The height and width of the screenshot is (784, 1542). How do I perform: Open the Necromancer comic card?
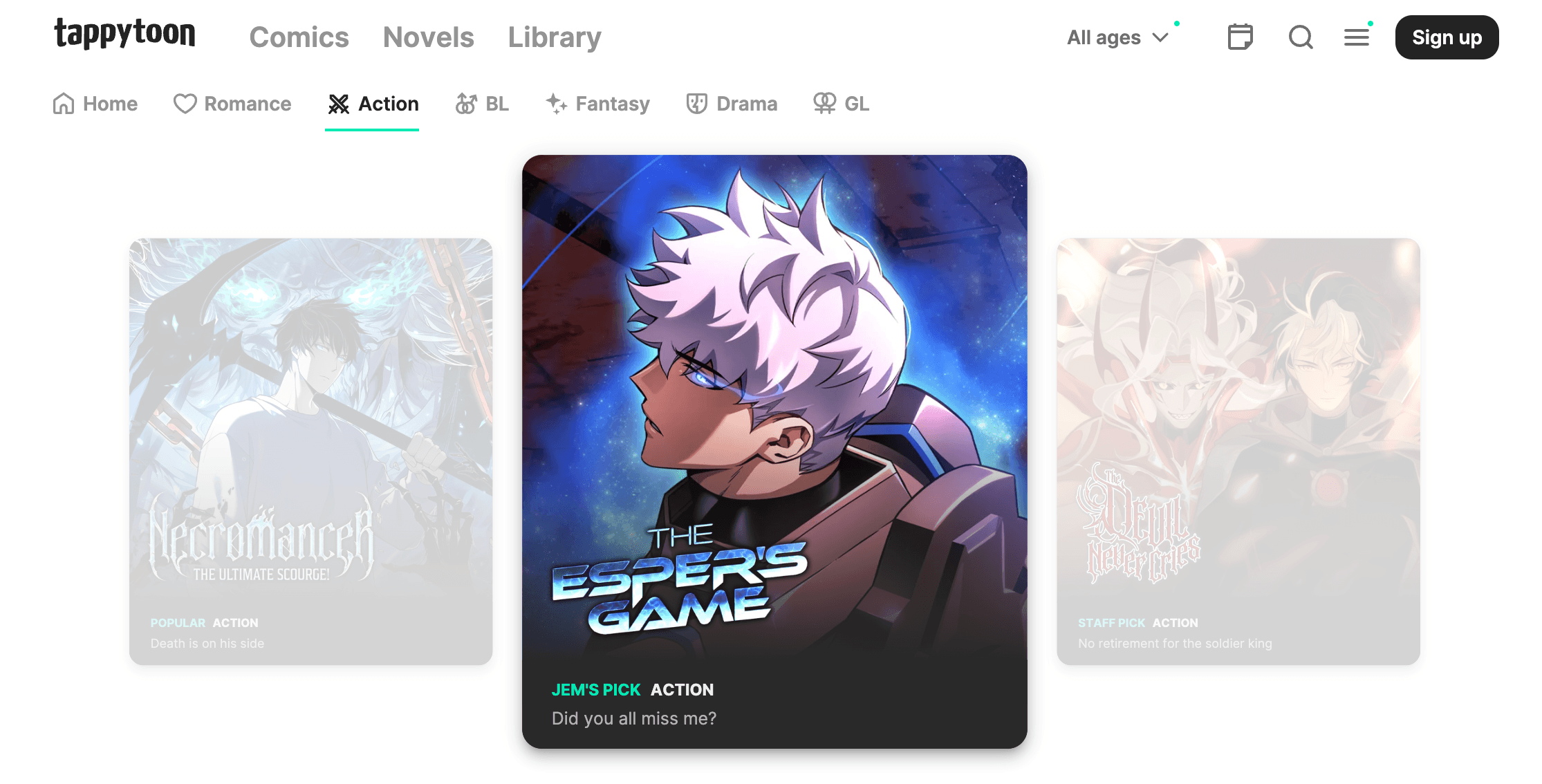310,451
